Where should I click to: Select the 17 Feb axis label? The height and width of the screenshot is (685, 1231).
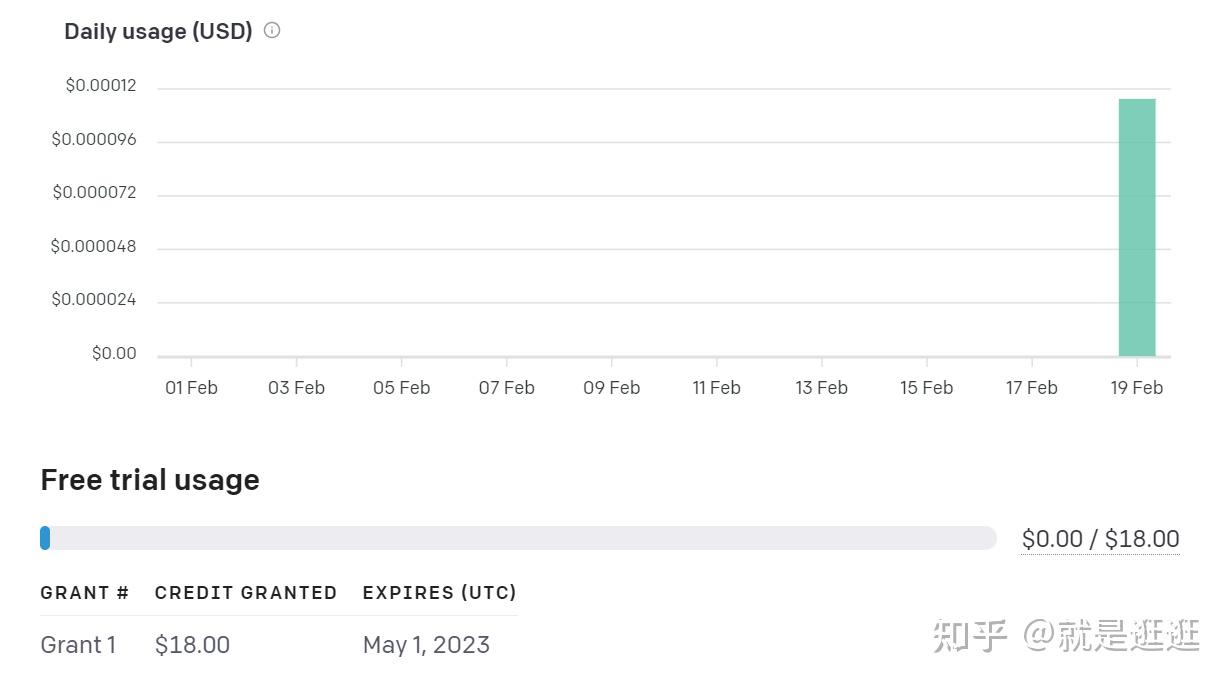[1031, 388]
